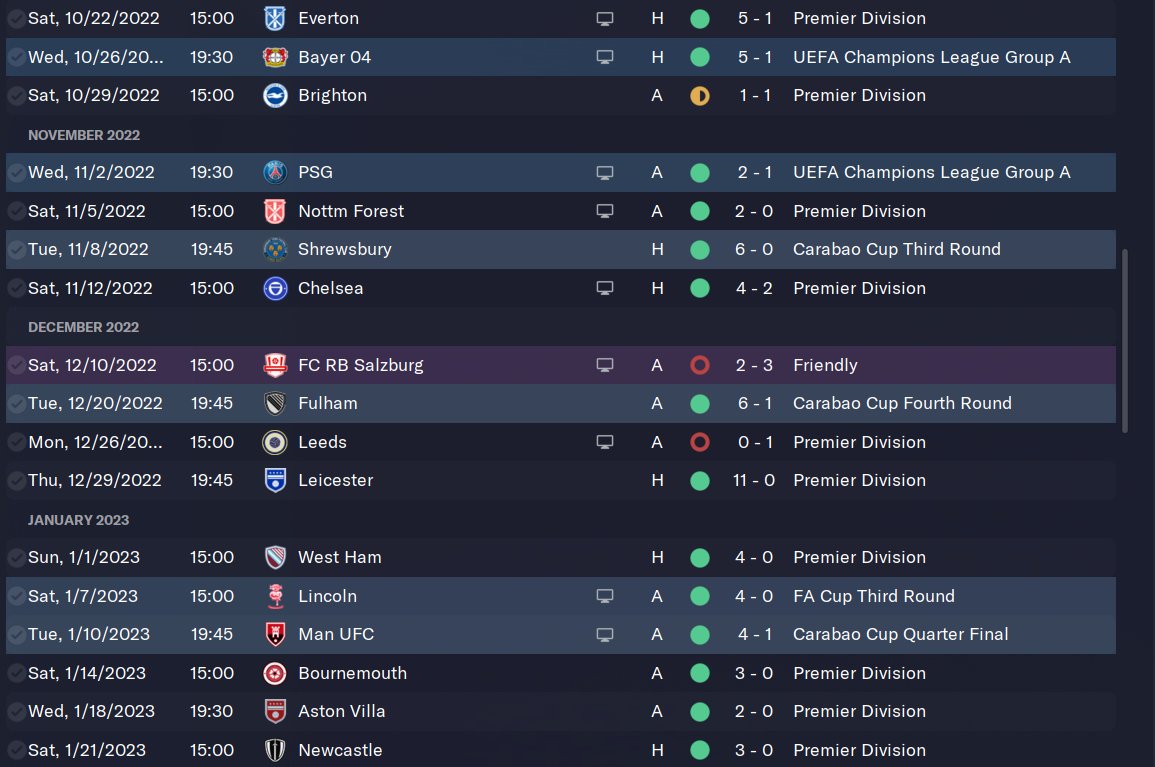Click the Chelsea club badge icon

pyautogui.click(x=274, y=288)
